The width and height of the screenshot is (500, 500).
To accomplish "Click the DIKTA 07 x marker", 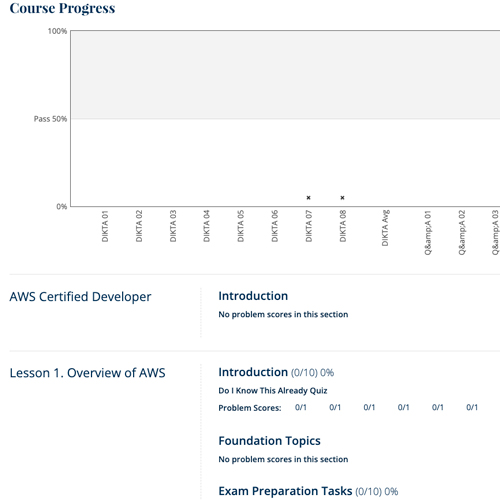I will 308,198.
